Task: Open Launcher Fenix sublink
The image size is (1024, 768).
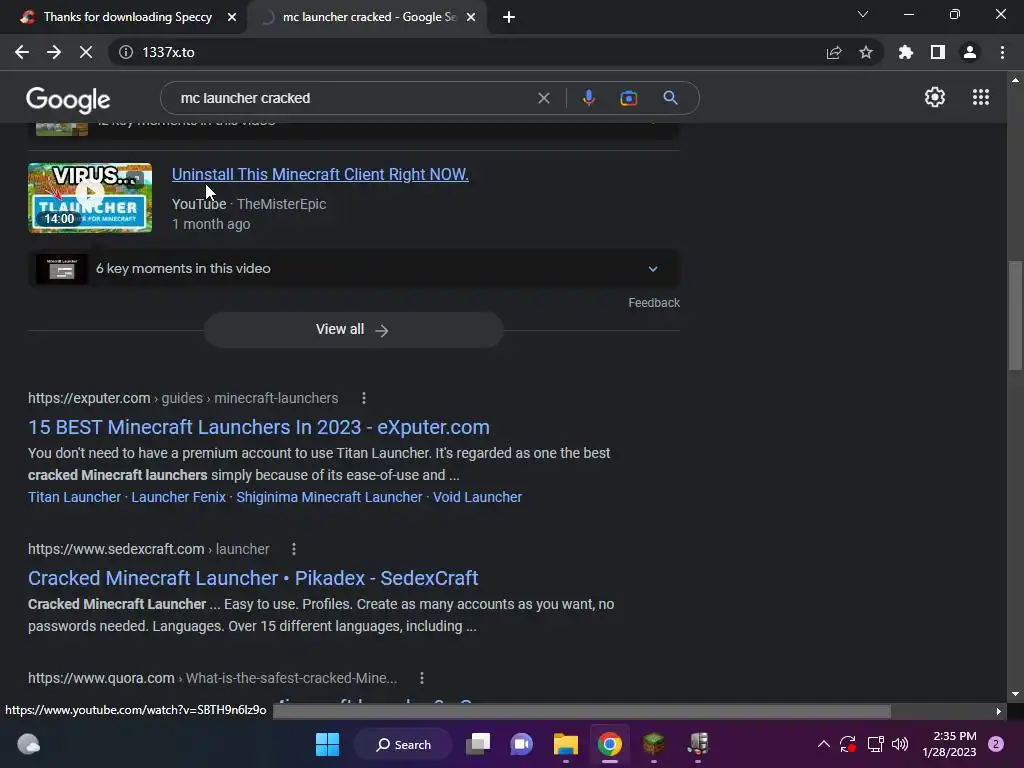Action: (178, 497)
